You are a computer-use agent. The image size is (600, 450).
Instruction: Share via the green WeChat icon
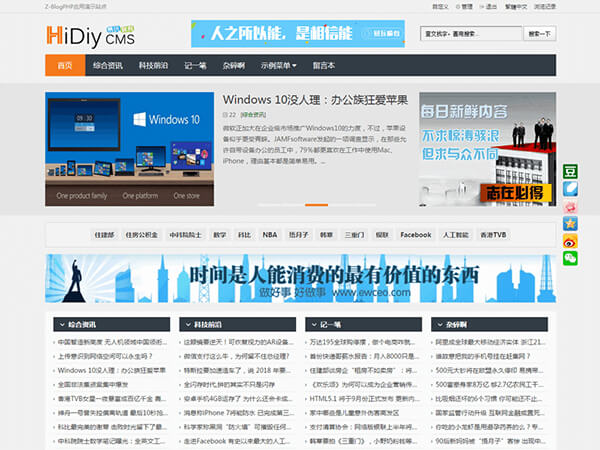[x=570, y=258]
